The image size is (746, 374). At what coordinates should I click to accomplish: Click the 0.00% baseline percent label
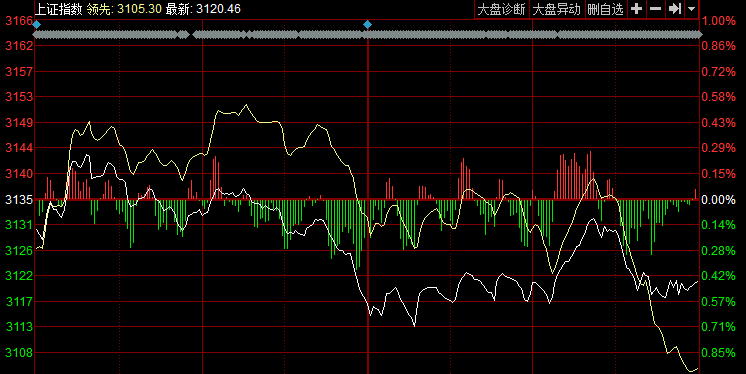(718, 200)
